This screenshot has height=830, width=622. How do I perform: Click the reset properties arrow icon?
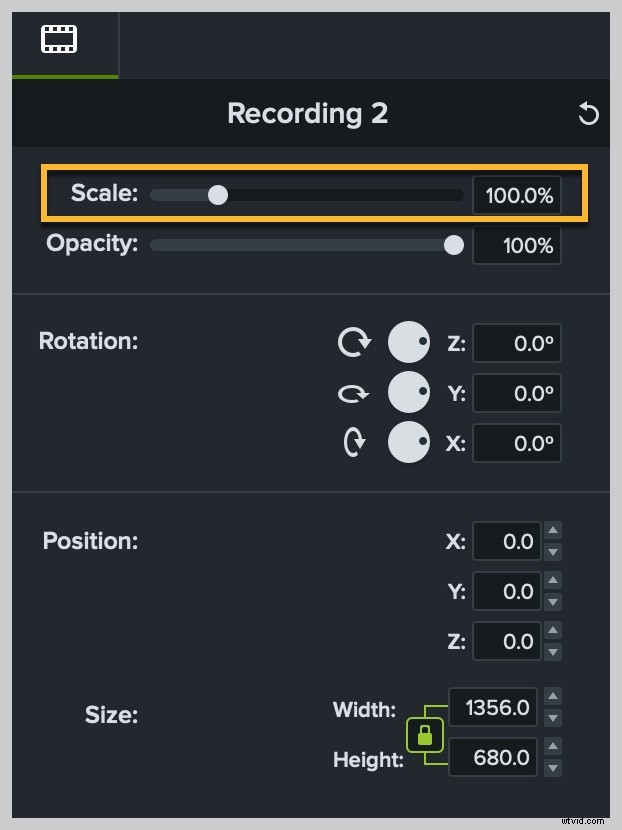(x=588, y=114)
